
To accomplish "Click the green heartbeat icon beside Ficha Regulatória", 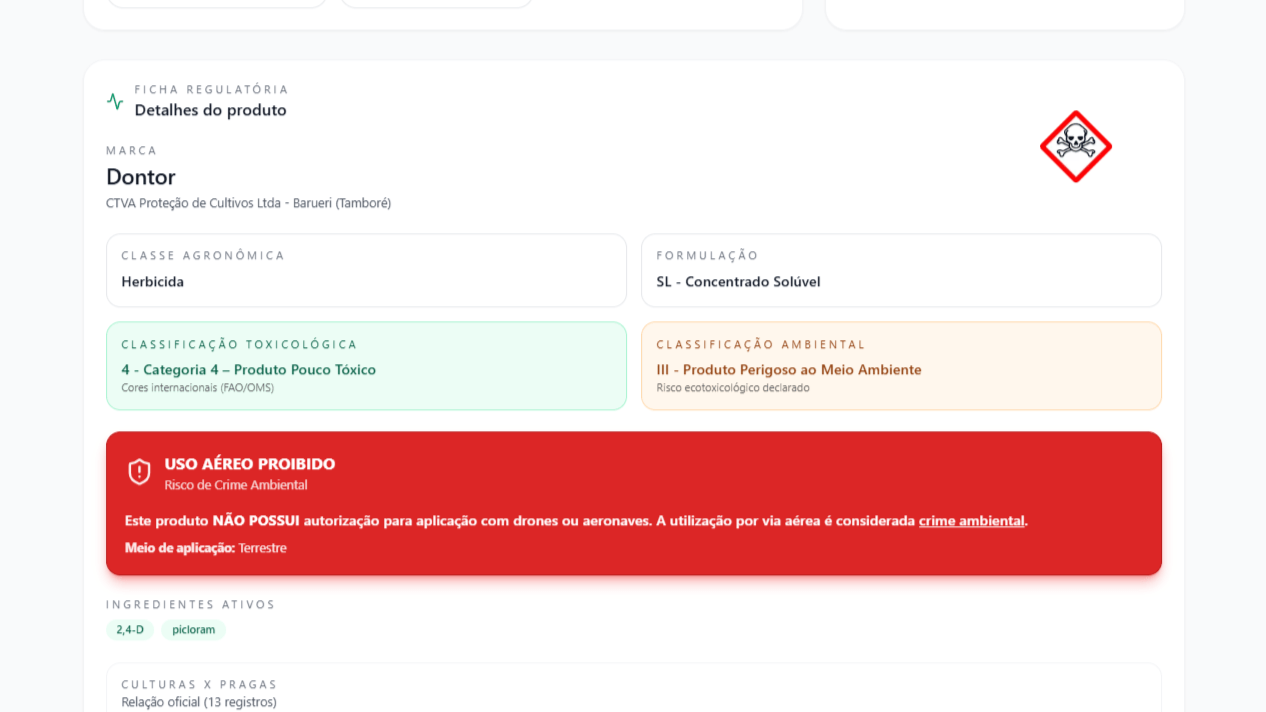I will [113, 100].
